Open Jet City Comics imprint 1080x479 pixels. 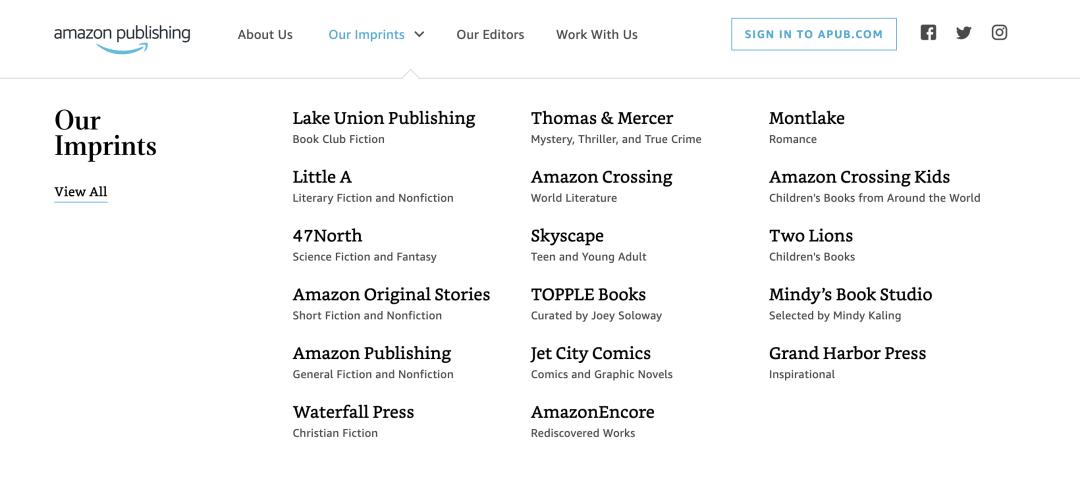click(591, 354)
